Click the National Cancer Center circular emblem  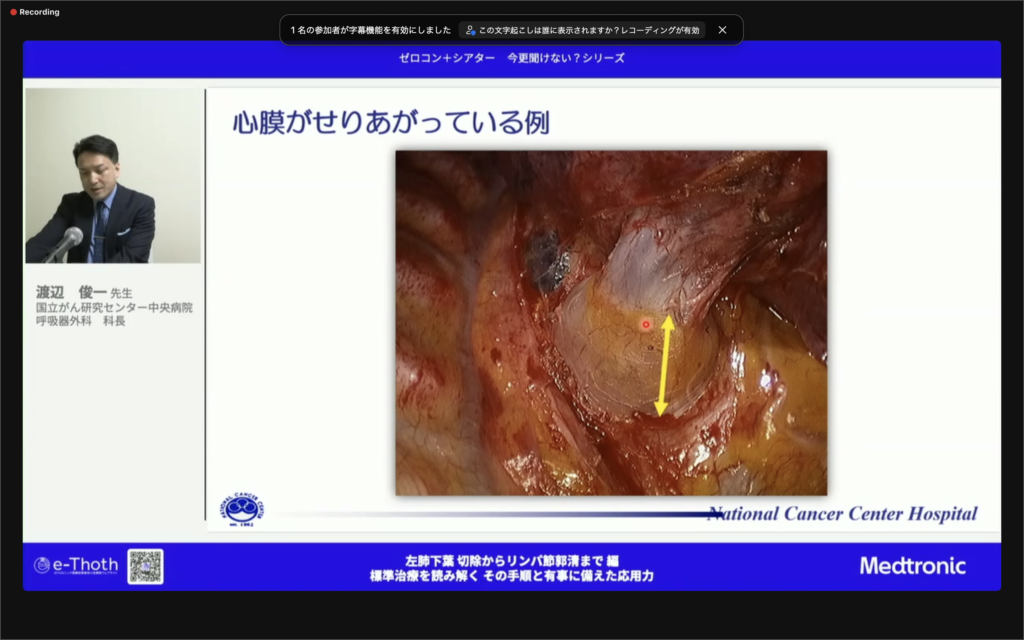click(x=244, y=509)
